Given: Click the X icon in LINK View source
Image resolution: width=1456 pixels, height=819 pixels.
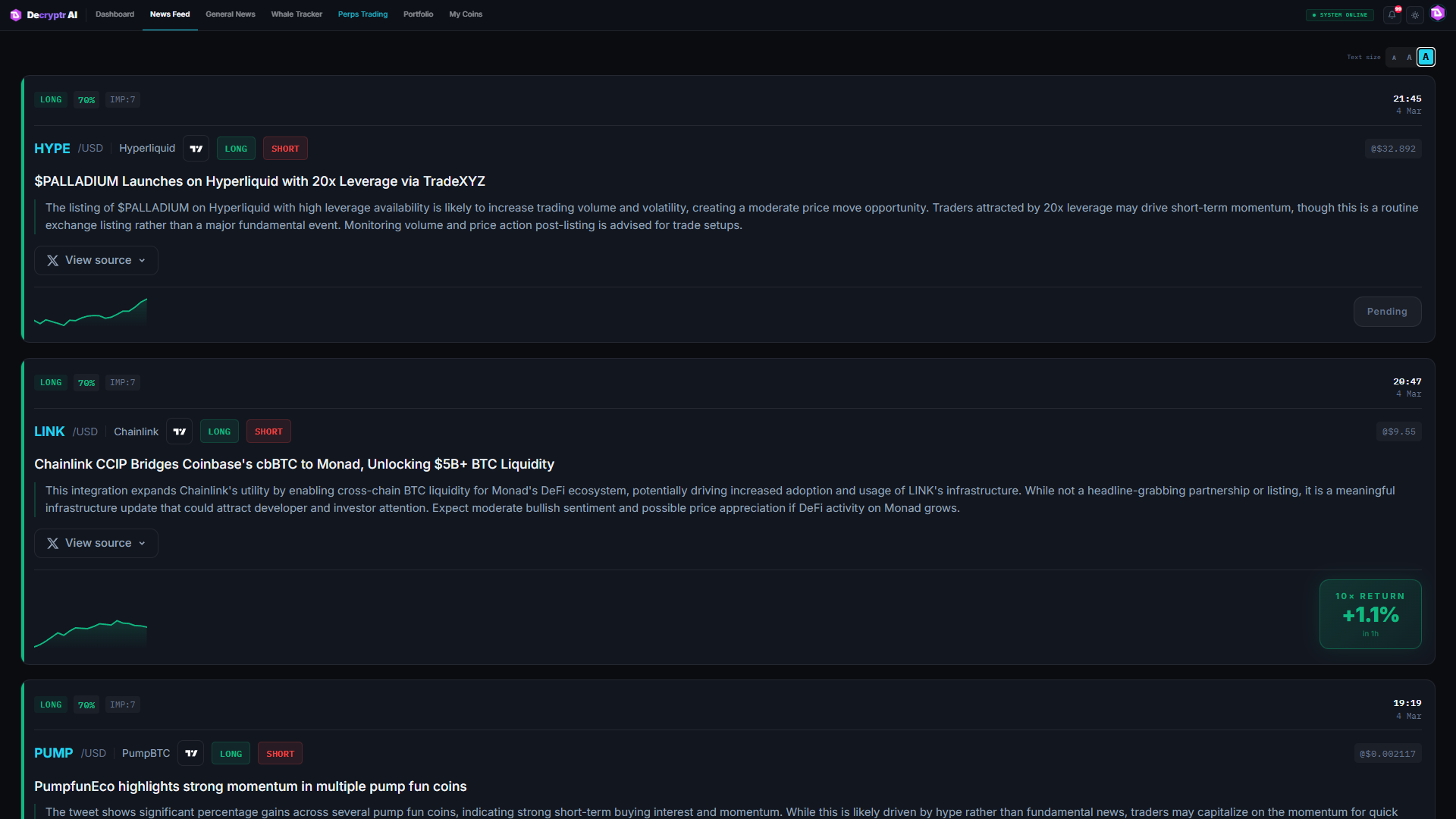Looking at the screenshot, I should [52, 543].
